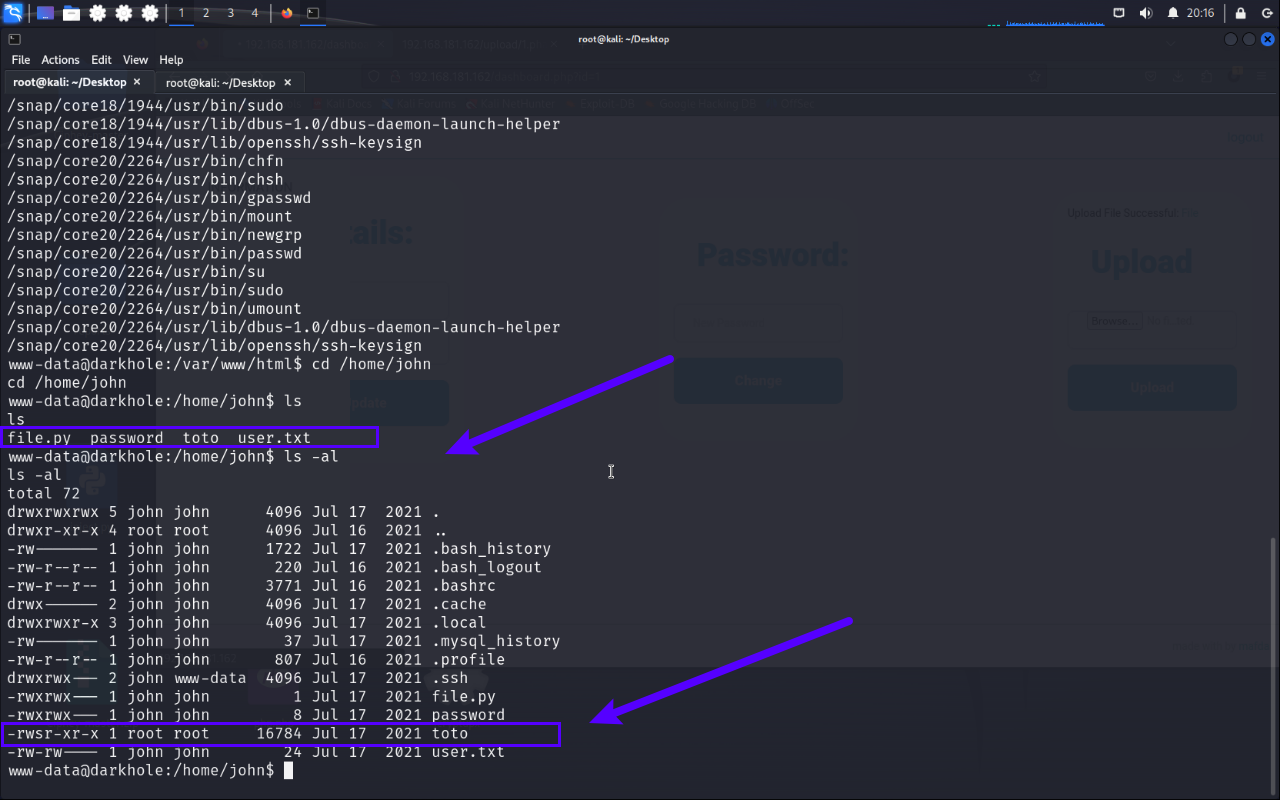Lock the screen with the padlock icon
Viewport: 1280px width, 800px height.
[1240, 13]
